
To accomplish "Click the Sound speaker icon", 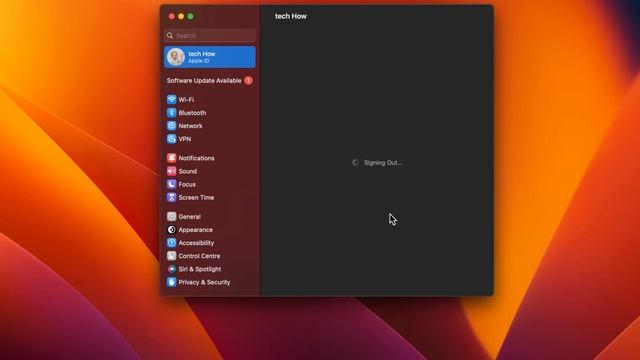I will pyautogui.click(x=171, y=171).
